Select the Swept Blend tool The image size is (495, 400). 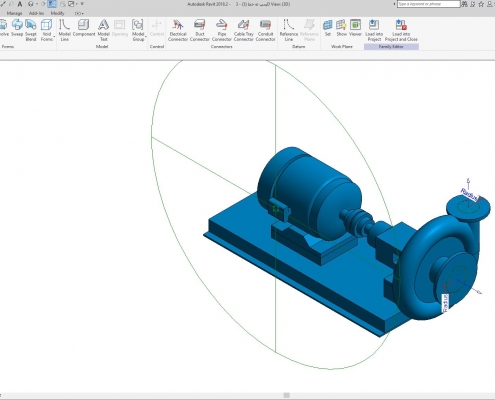click(31, 30)
